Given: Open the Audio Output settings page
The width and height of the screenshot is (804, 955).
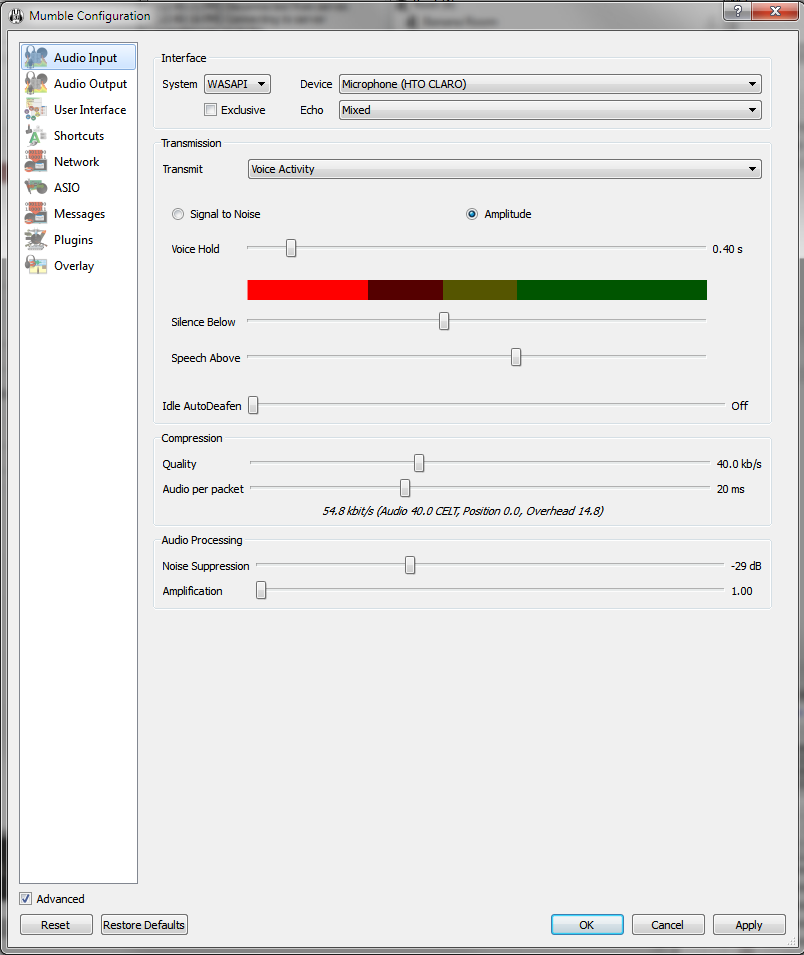Looking at the screenshot, I should pyautogui.click(x=79, y=83).
